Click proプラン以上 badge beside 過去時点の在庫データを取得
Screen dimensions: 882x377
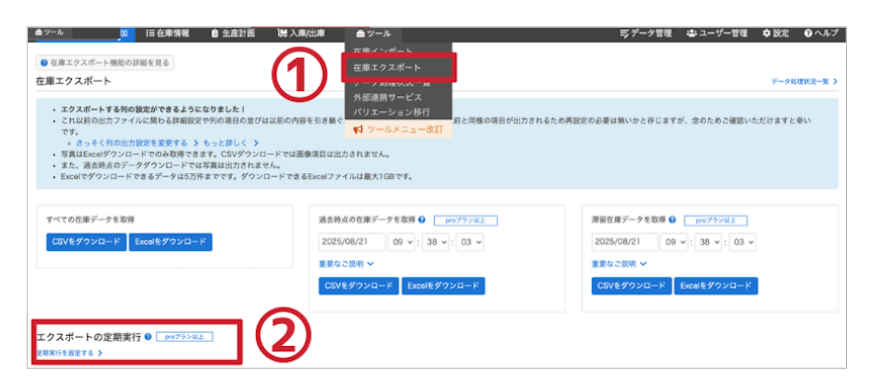point(466,221)
